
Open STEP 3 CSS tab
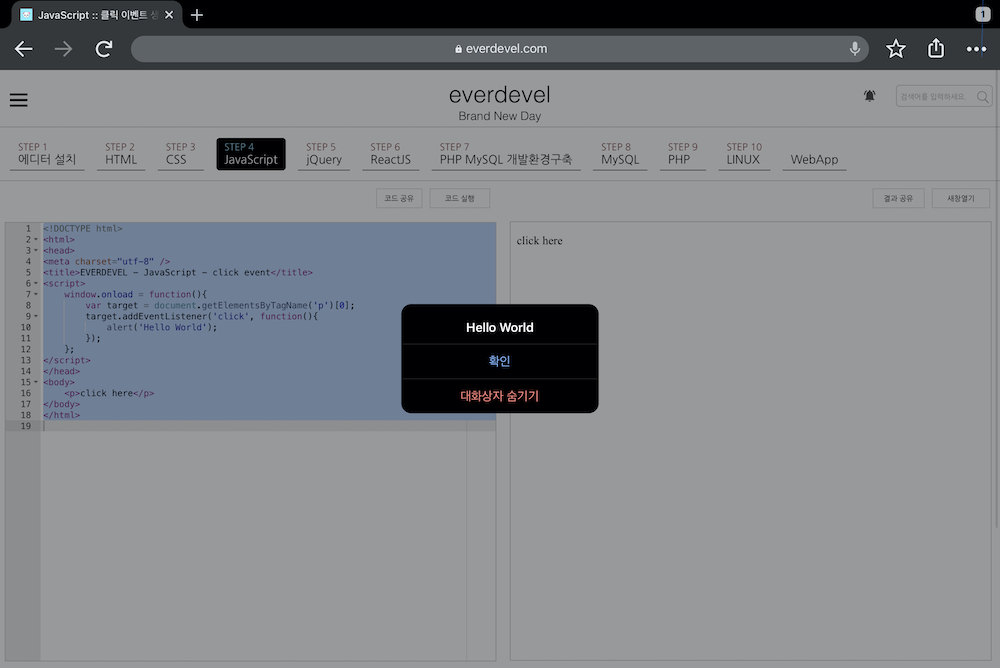(x=180, y=154)
